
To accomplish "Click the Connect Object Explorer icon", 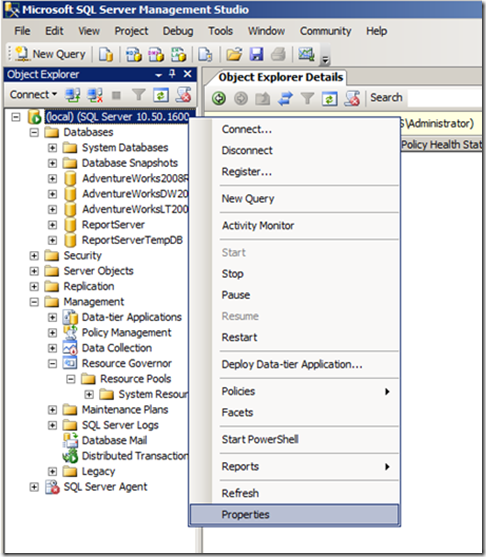I will [x=72, y=95].
